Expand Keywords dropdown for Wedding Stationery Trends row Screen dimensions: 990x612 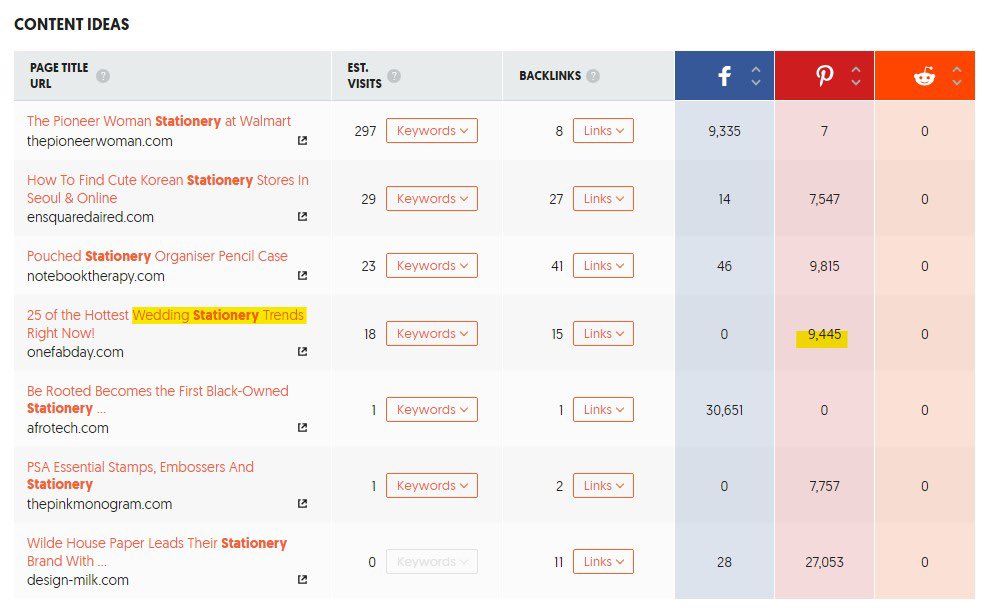(x=432, y=333)
